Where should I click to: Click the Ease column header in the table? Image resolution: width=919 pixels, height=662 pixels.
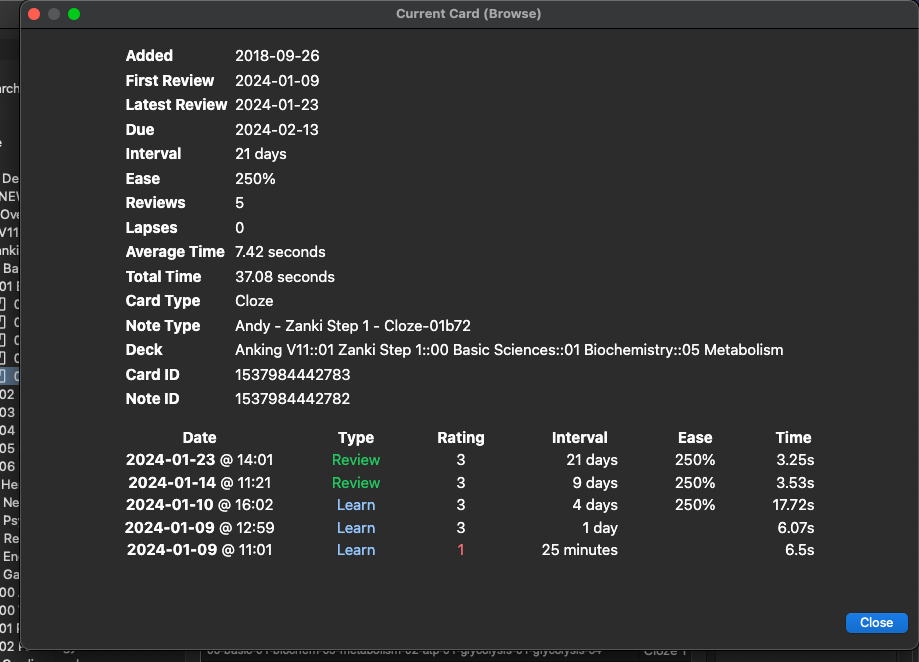[694, 438]
